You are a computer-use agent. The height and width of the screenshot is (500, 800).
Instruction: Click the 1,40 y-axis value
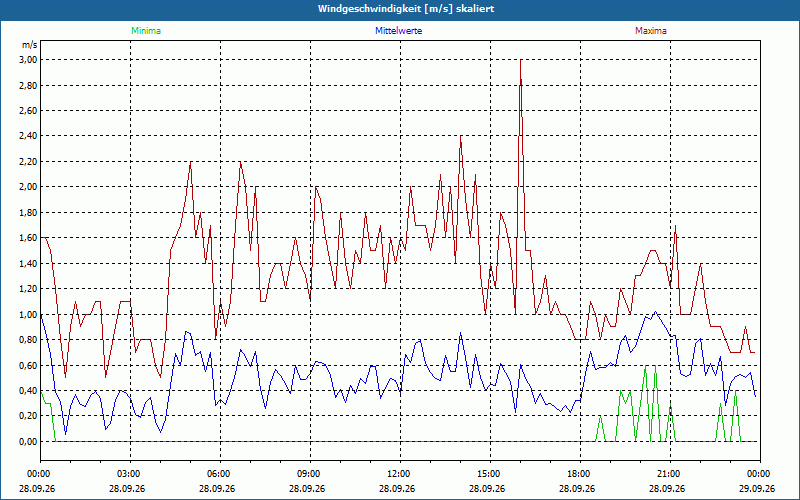click(x=29, y=263)
